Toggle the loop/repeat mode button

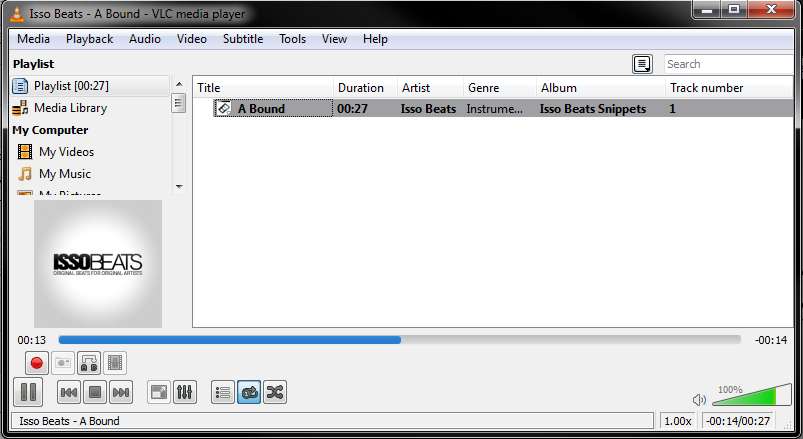[x=249, y=393]
